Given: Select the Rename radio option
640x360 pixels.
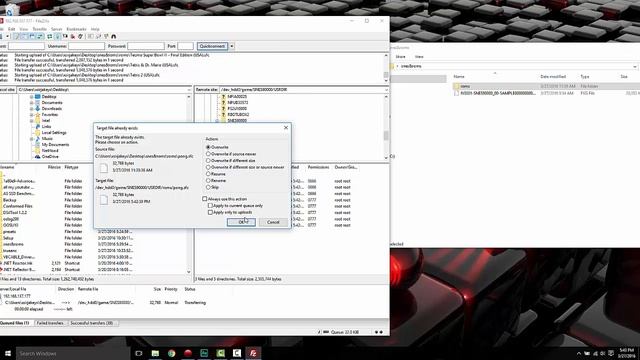Looking at the screenshot, I should 208,180.
